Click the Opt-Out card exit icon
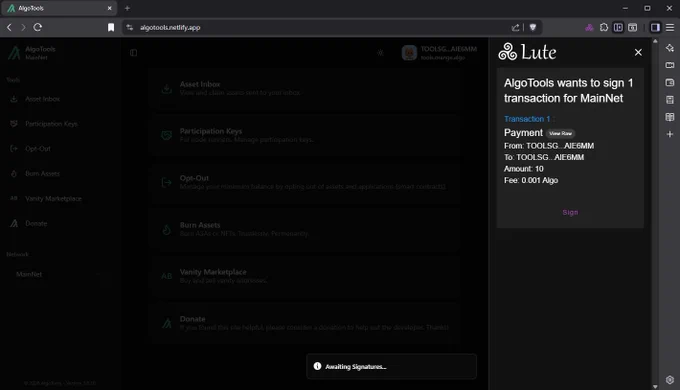Screen dimensions: 680x390 (x=167, y=182)
